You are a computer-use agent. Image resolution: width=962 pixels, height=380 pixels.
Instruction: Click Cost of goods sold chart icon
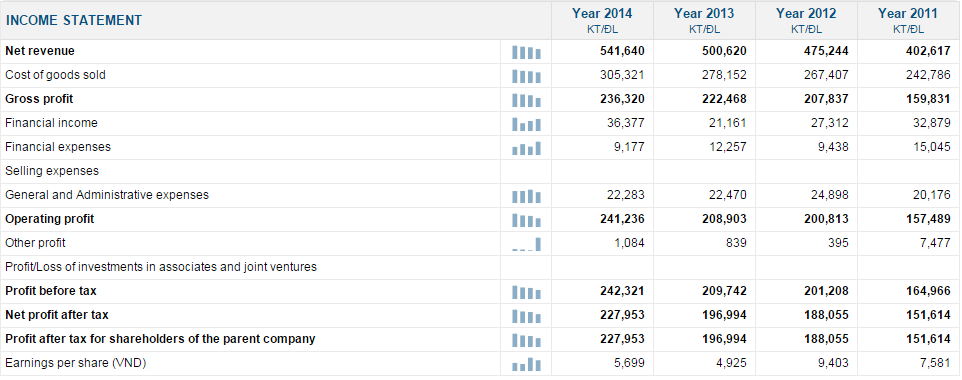(526, 77)
